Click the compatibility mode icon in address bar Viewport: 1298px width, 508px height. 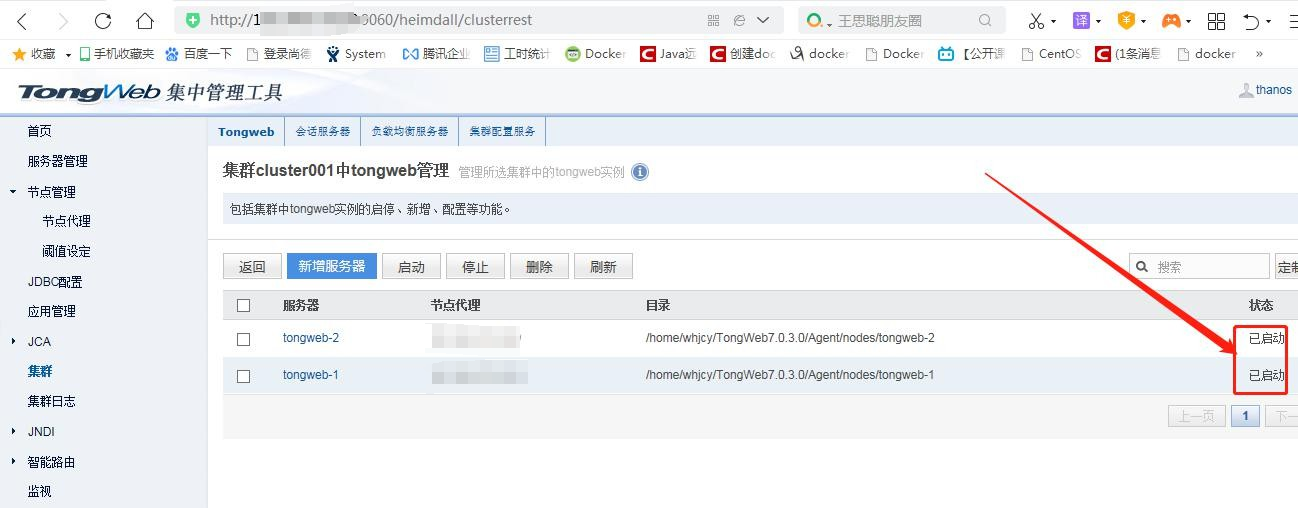(x=739, y=20)
